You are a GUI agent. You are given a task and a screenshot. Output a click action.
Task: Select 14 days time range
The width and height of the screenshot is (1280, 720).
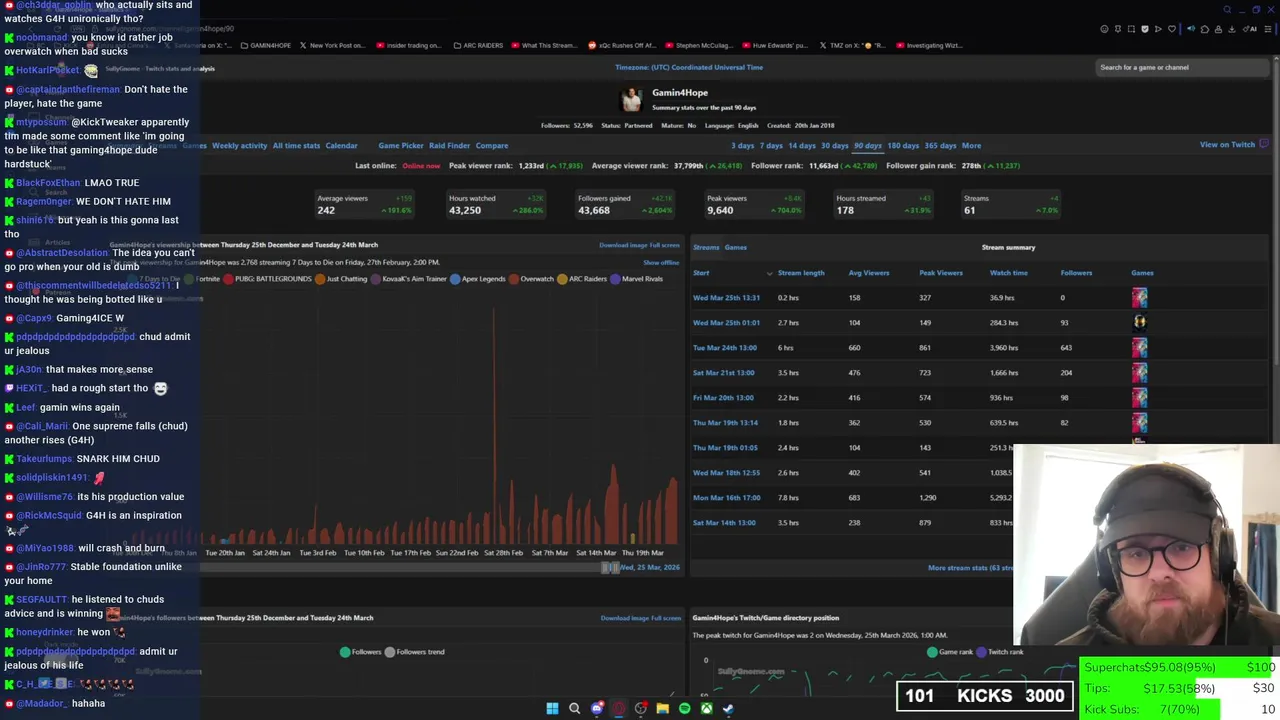(x=802, y=145)
